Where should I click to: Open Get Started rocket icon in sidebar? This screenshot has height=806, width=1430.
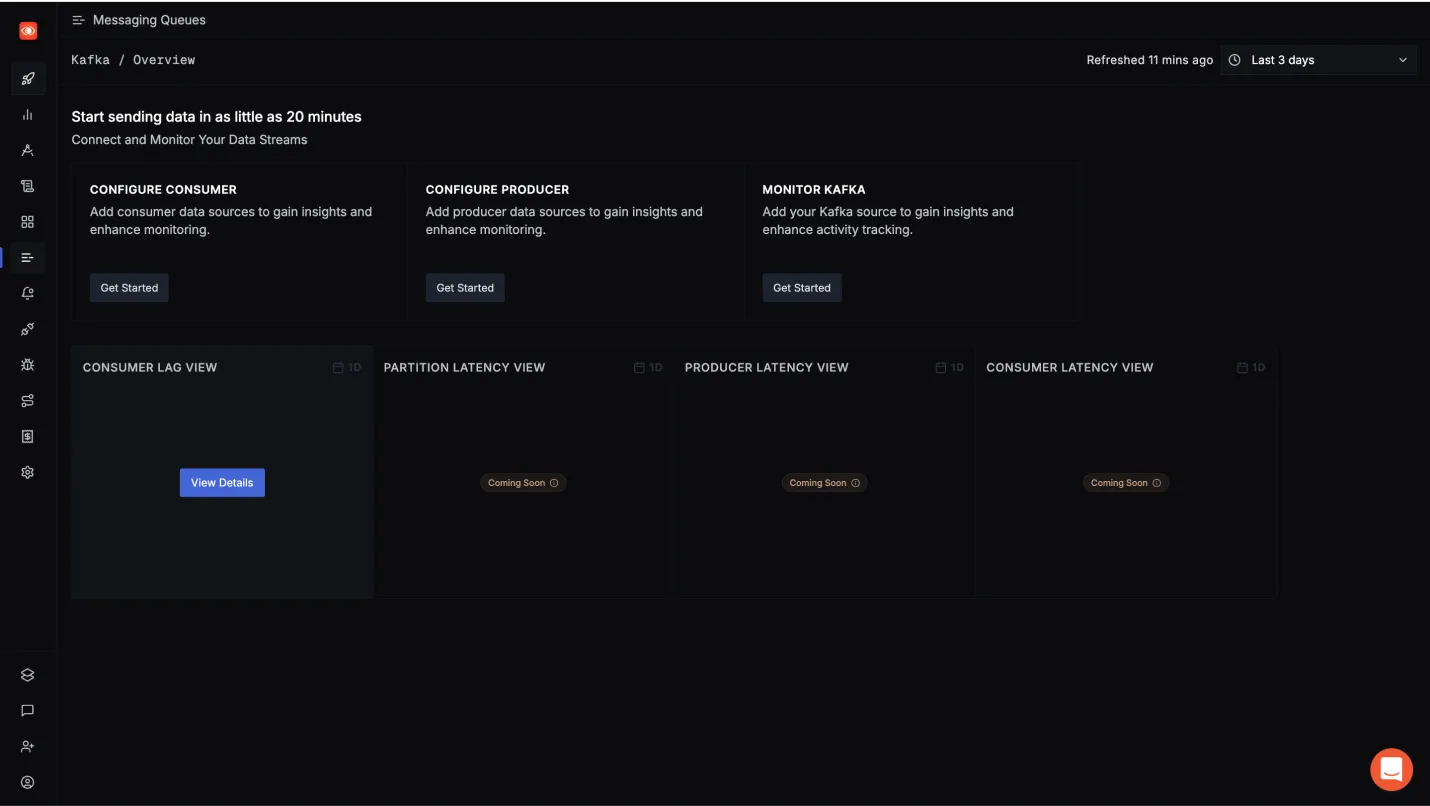point(28,78)
